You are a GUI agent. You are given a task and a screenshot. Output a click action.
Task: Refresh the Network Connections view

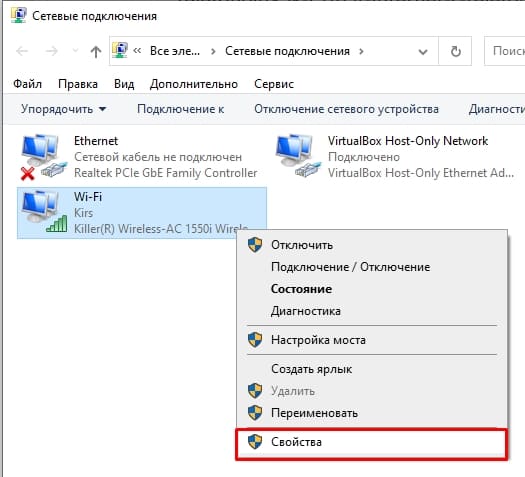[x=455, y=52]
